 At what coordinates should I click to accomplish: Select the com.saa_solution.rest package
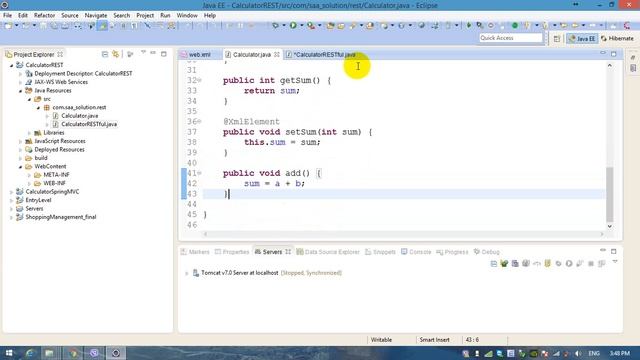pyautogui.click(x=79, y=107)
